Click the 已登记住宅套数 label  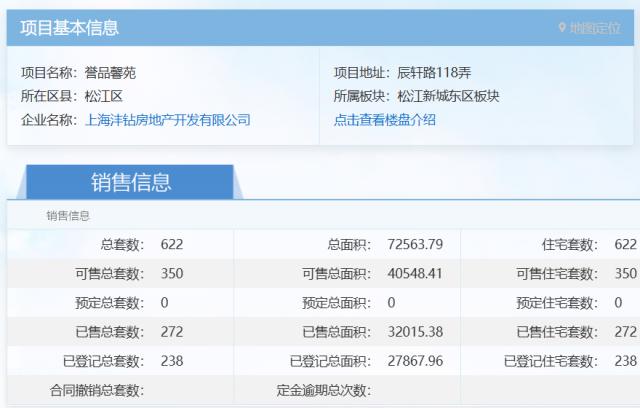tap(550, 361)
